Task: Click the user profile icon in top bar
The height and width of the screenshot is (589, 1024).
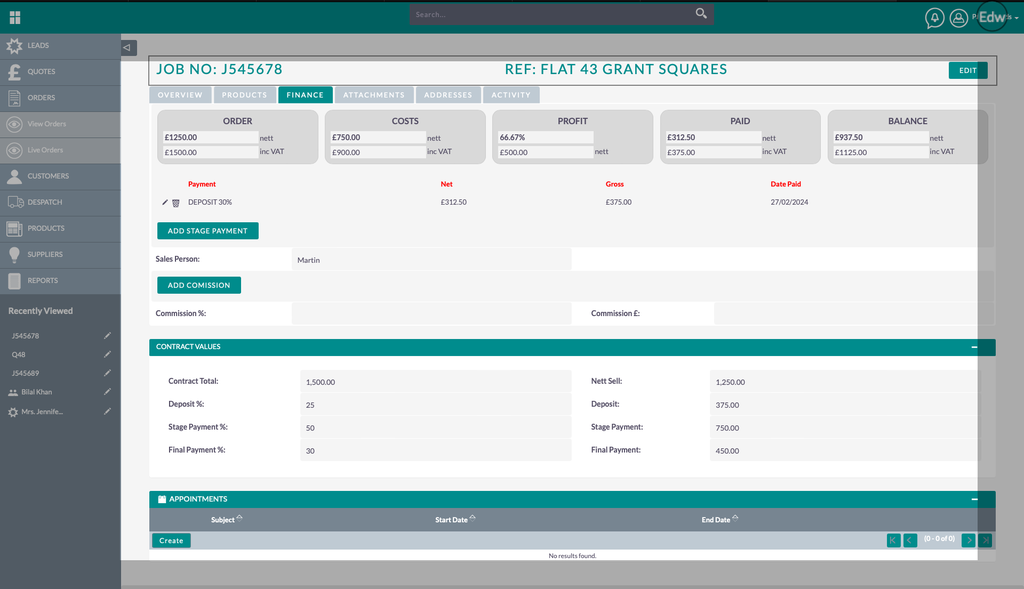Action: [x=957, y=19]
